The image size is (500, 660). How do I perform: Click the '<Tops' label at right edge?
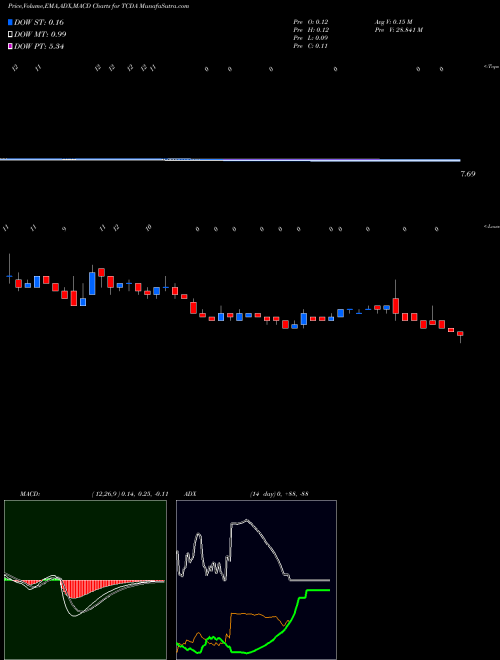click(x=491, y=66)
